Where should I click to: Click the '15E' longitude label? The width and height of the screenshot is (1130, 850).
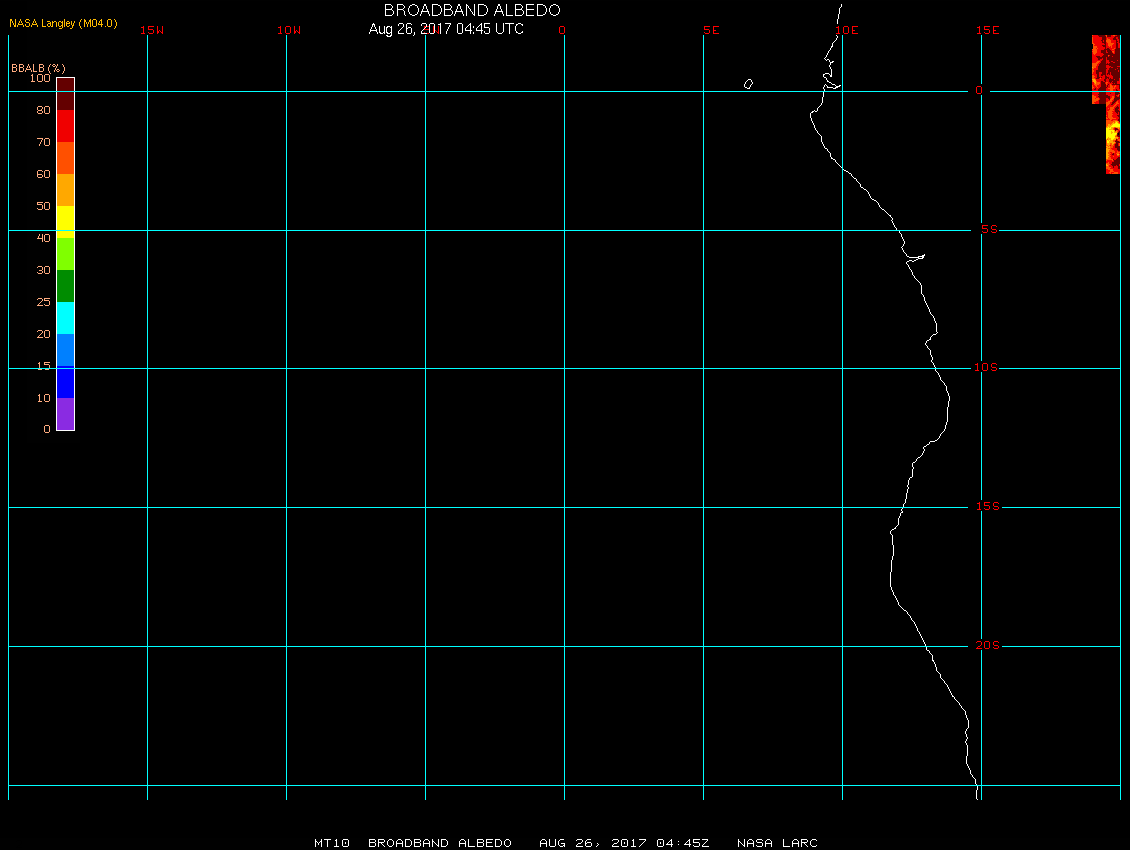(987, 30)
